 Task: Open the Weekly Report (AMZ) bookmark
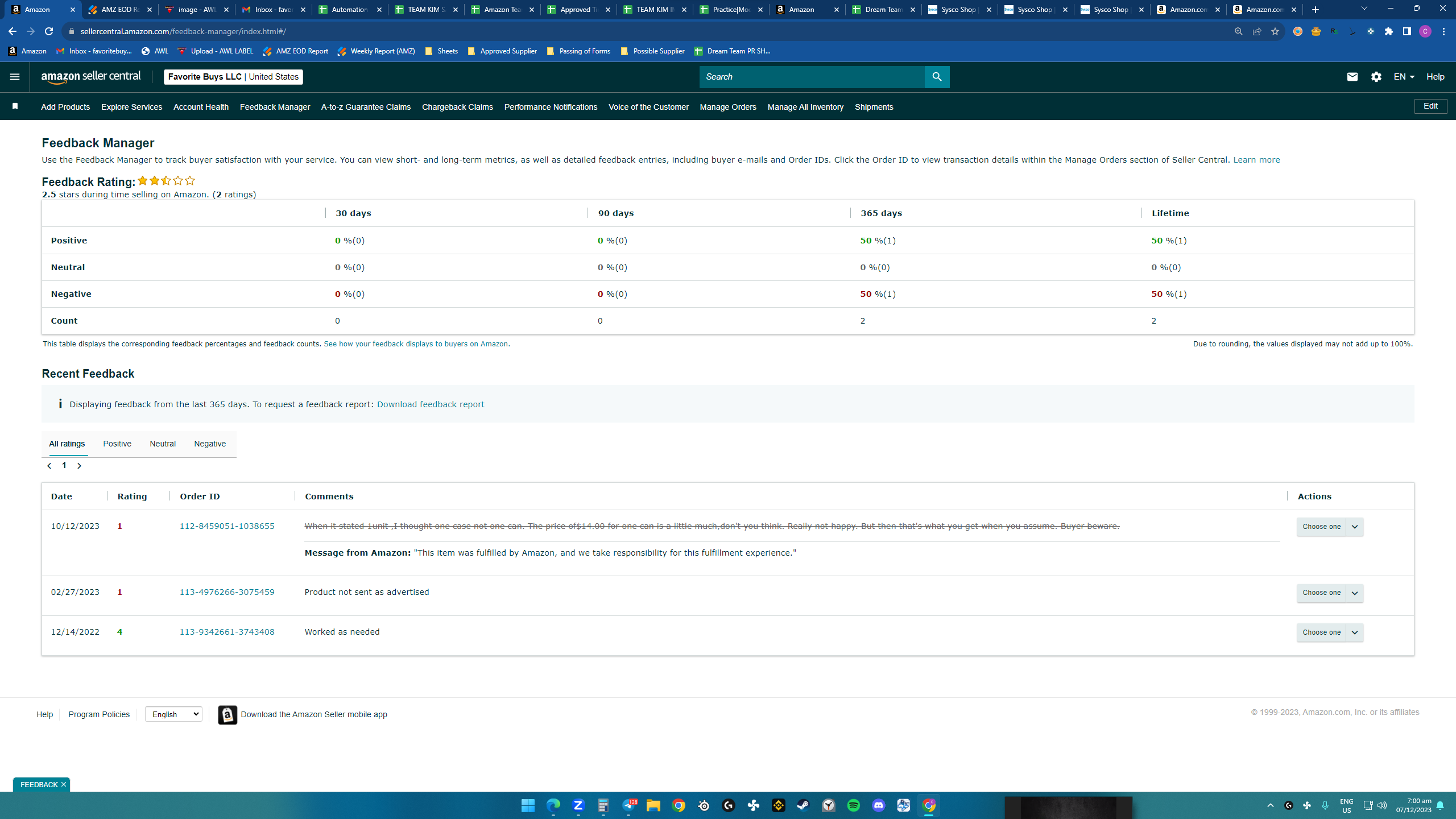pos(376,51)
